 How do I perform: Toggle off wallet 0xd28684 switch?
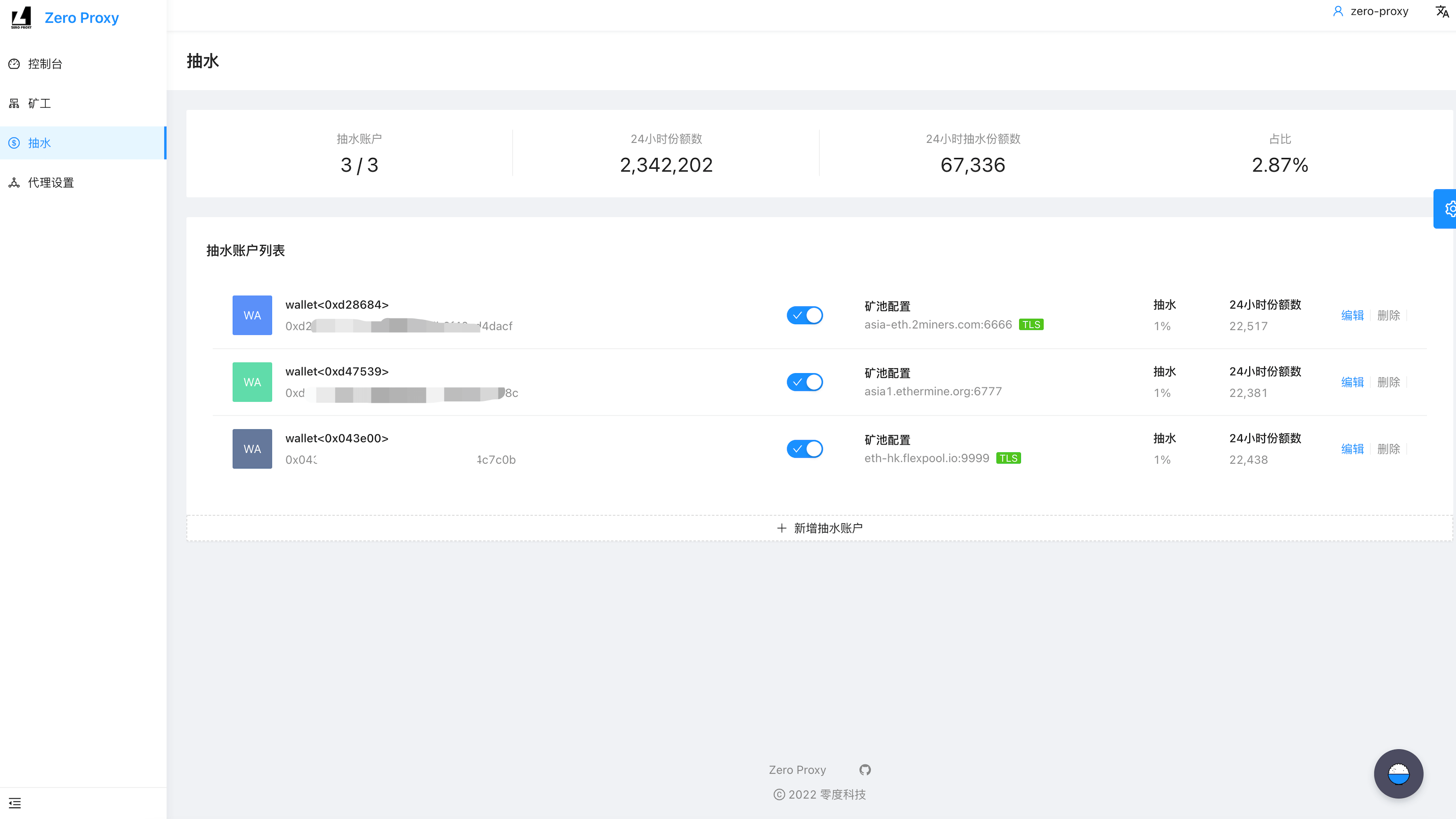(804, 315)
